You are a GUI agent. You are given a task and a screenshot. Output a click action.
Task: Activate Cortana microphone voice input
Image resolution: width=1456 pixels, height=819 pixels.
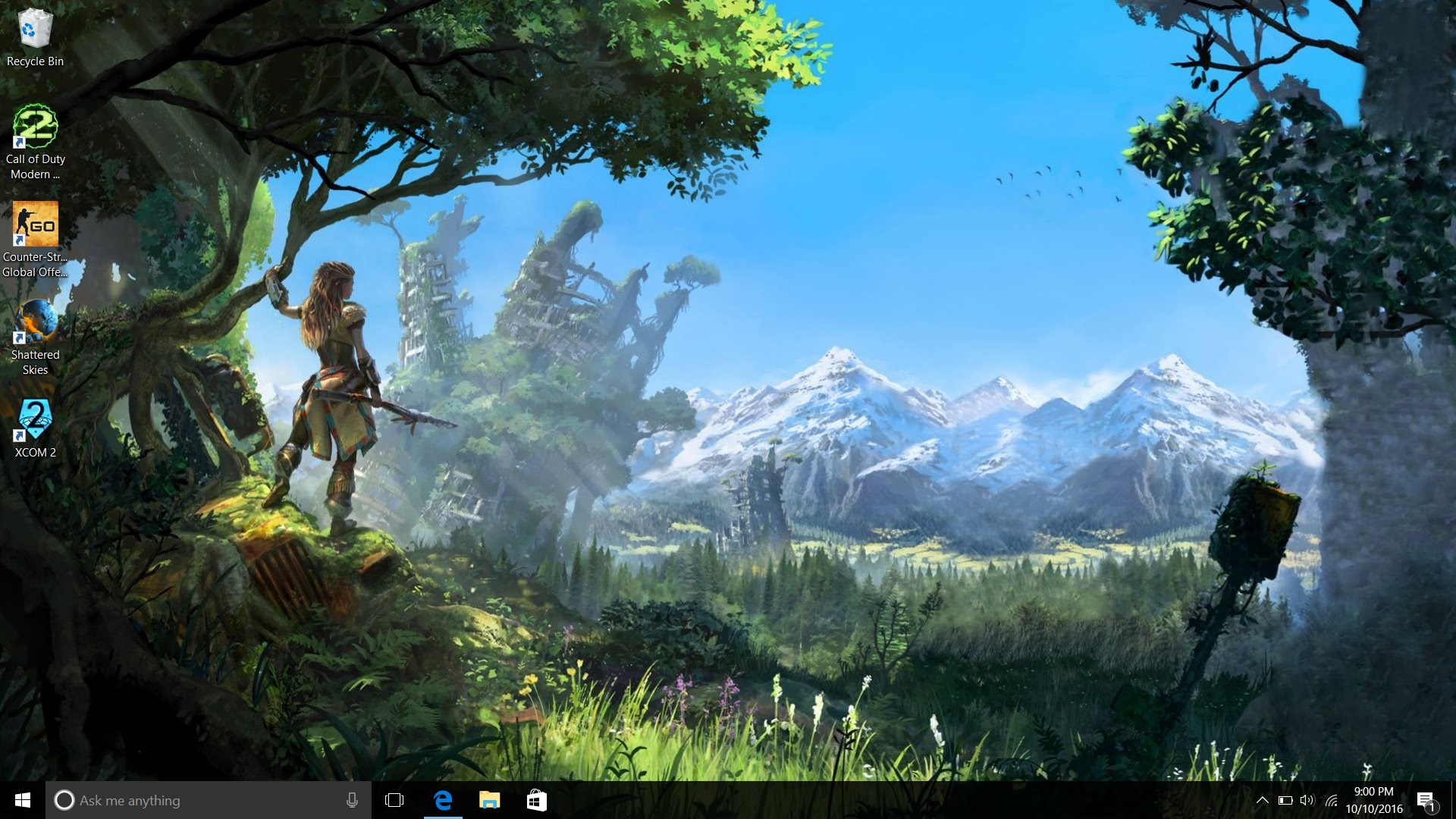352,800
